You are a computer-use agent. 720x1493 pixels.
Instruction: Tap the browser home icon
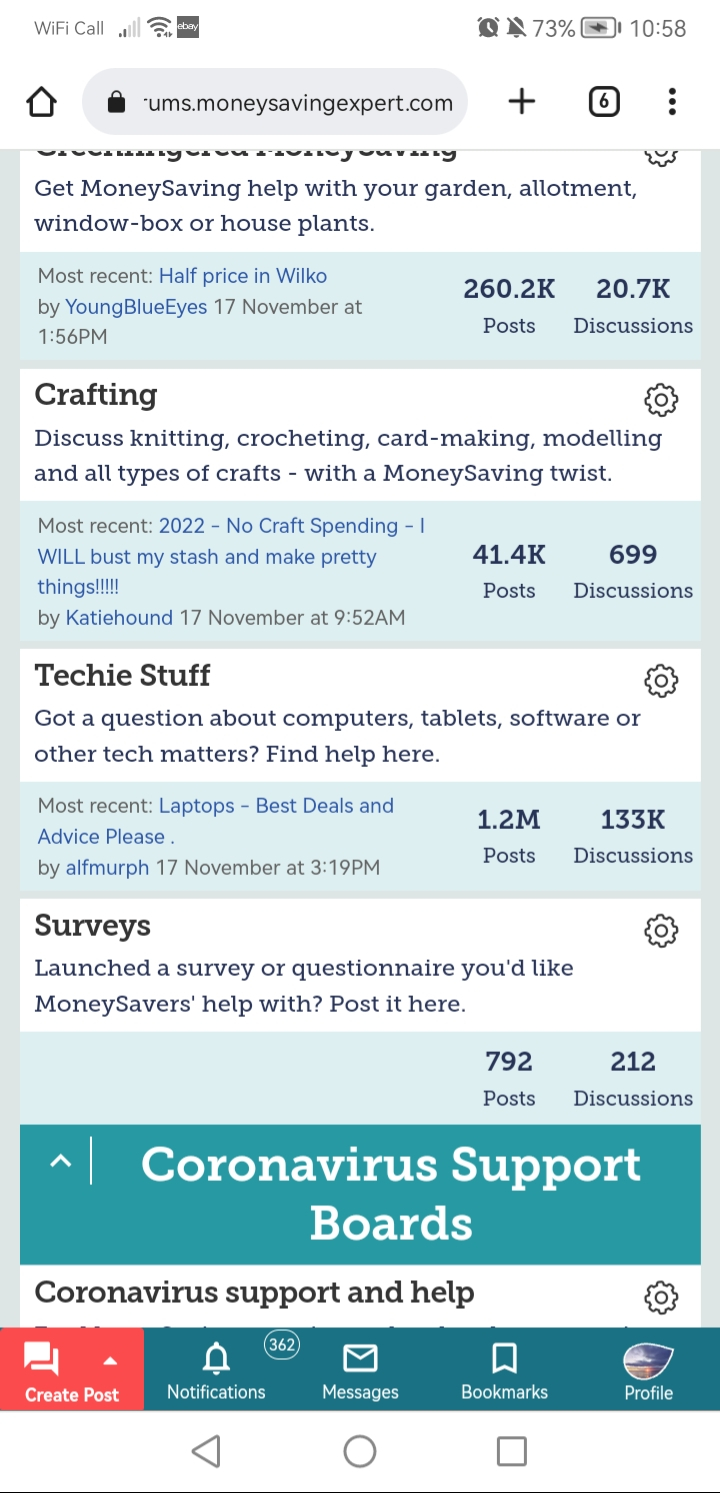[41, 101]
